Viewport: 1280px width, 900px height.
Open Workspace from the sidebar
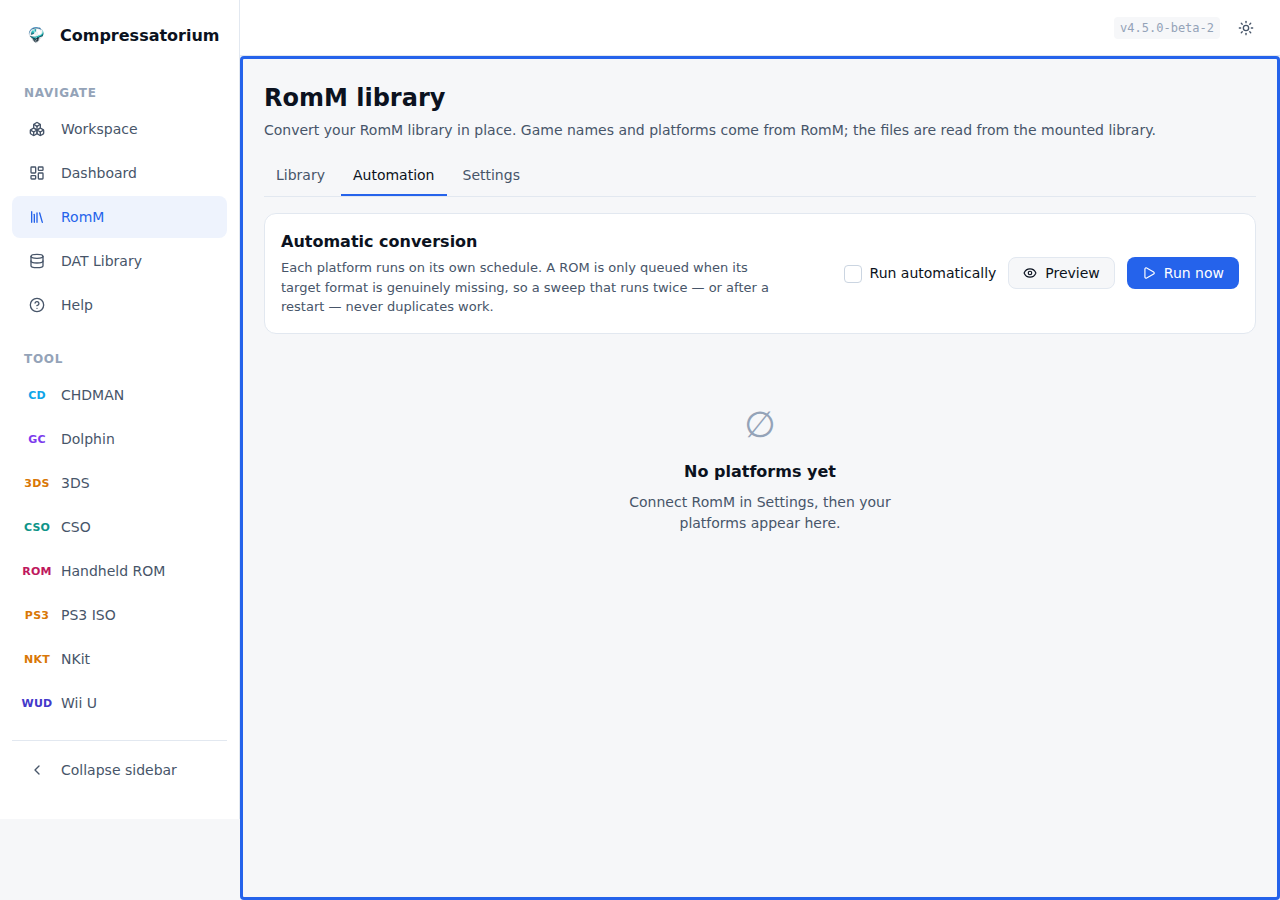pyautogui.click(x=119, y=129)
